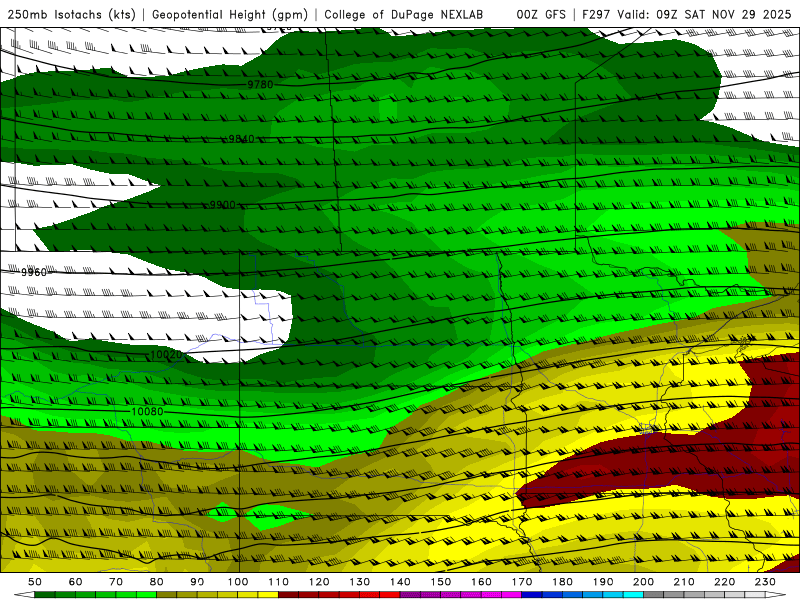Click the 190 value on the color scale

point(603,582)
